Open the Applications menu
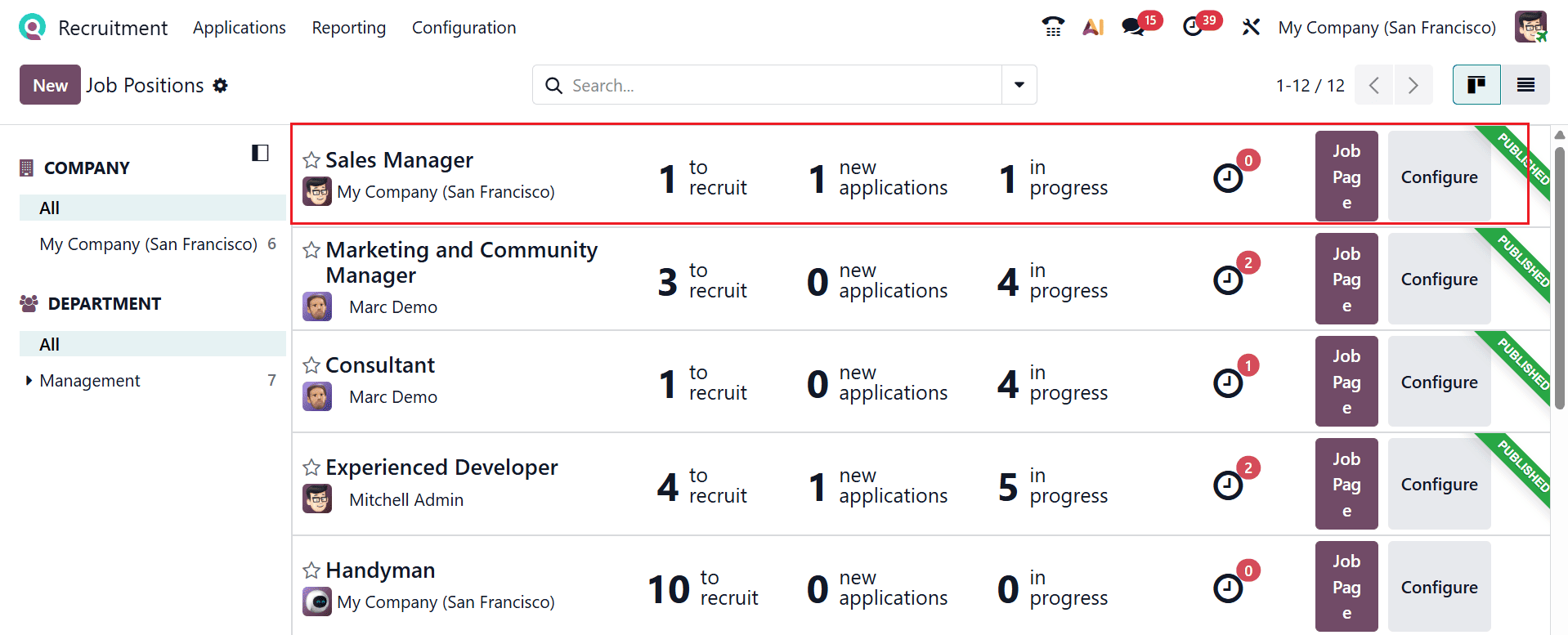This screenshot has width=1568, height=635. pos(240,28)
